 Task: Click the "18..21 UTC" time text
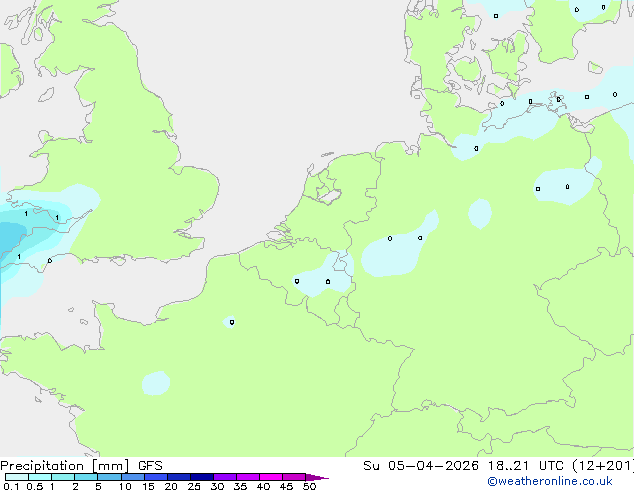526,466
